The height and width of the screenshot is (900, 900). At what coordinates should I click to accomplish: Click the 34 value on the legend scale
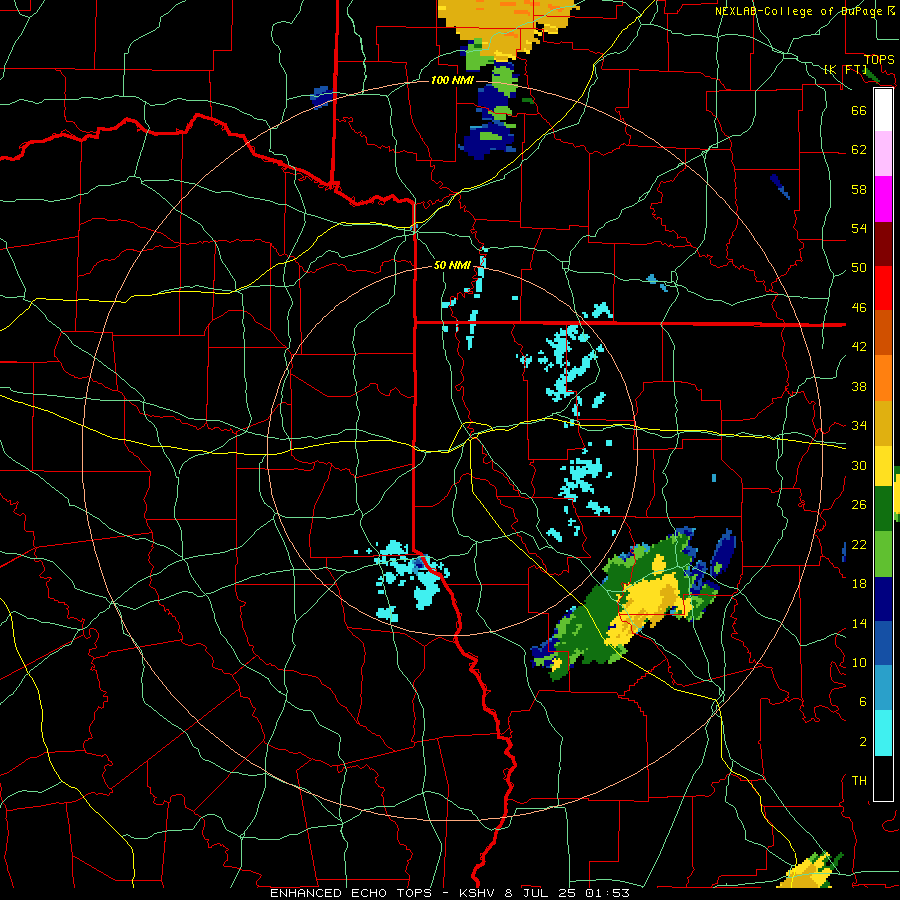(x=859, y=426)
